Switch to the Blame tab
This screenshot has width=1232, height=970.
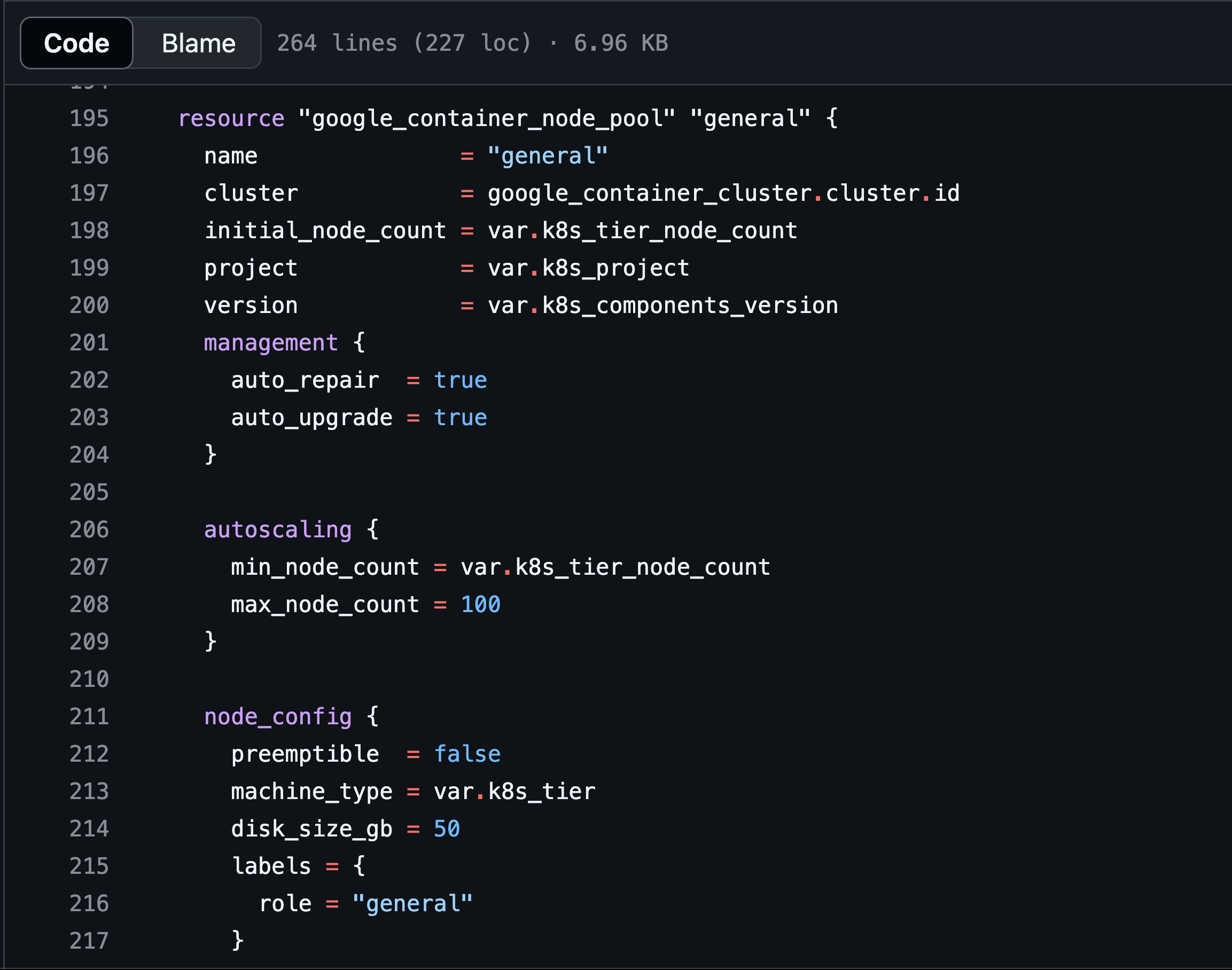(x=198, y=43)
